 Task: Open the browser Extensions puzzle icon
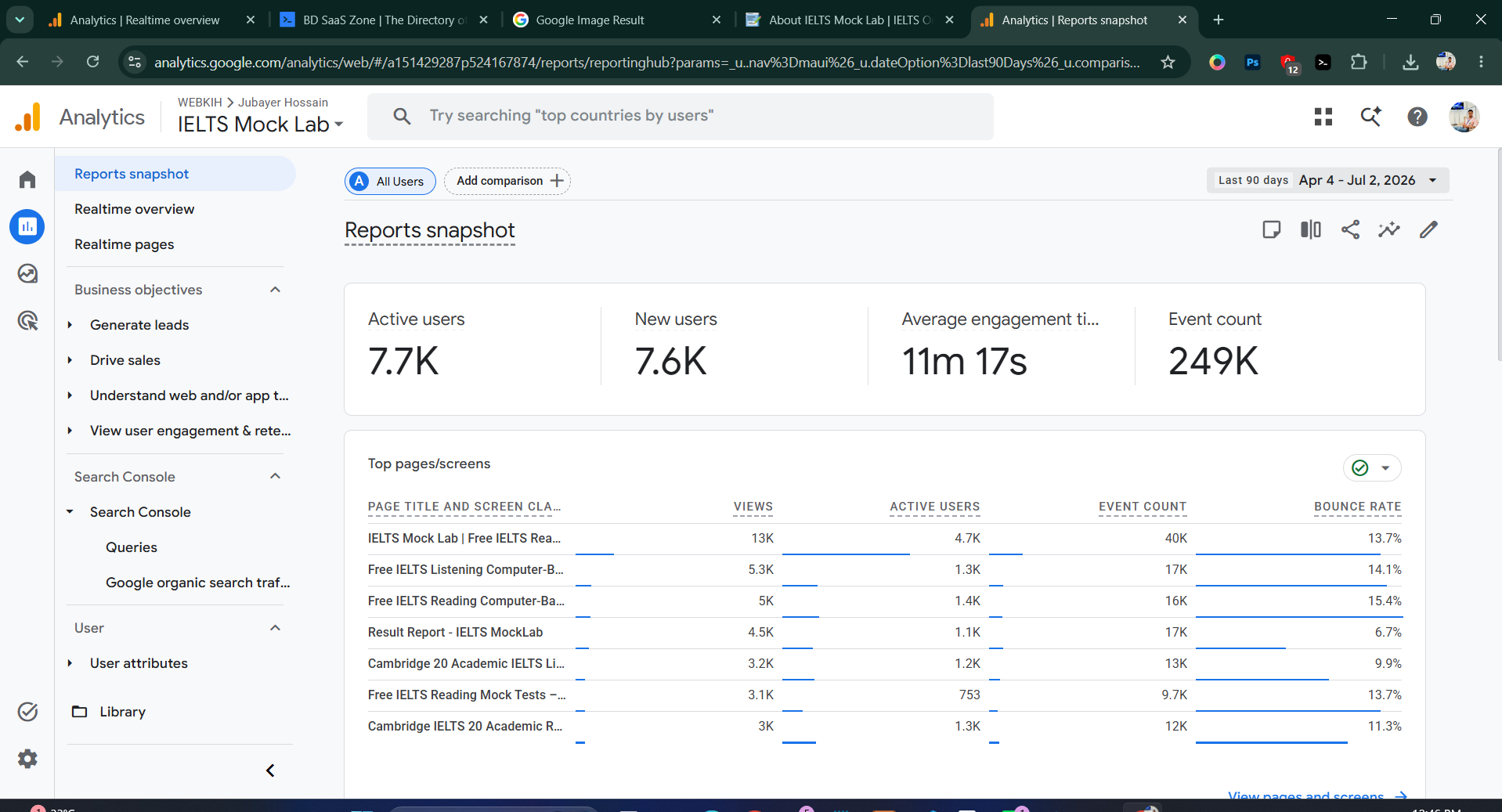1359,62
